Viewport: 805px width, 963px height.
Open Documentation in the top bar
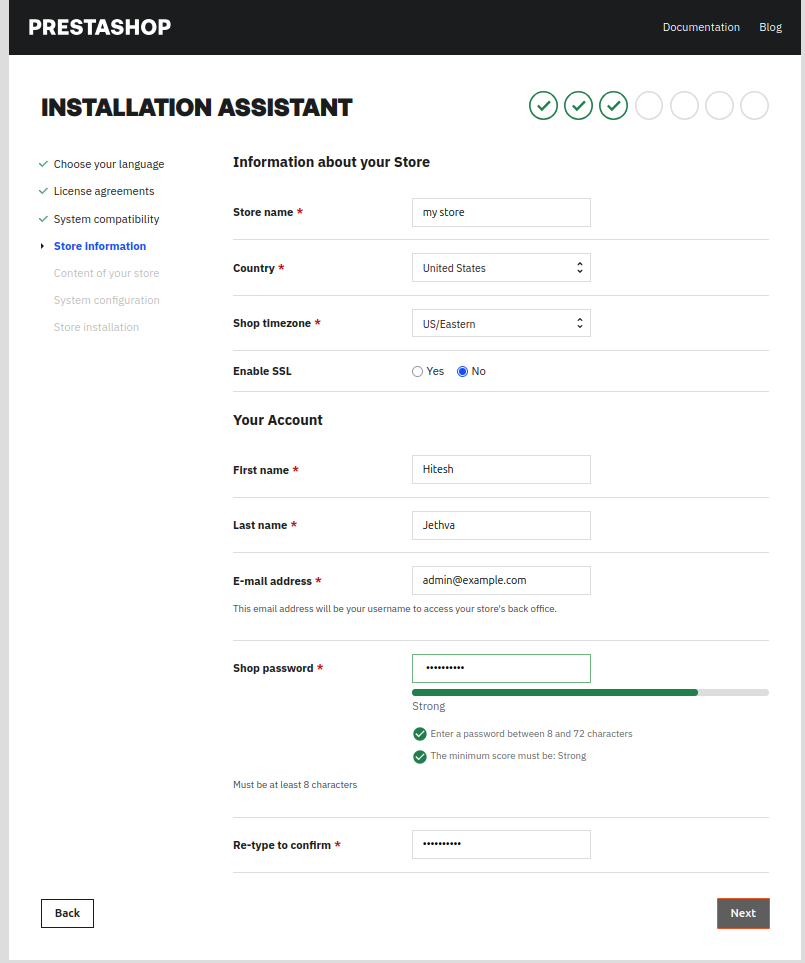tap(701, 27)
